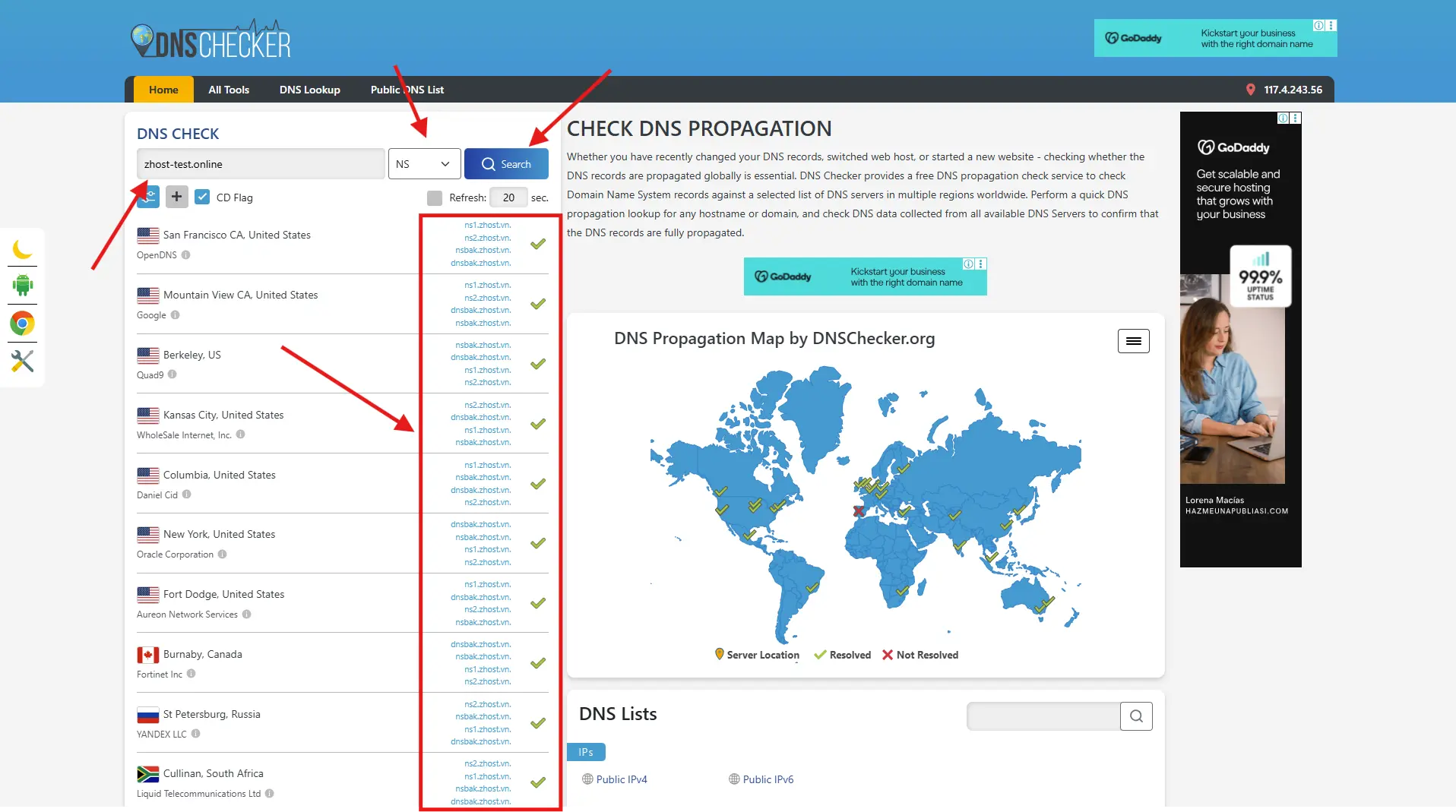Click the 'Kansas City, United States' server name
The image size is (1456, 812).
click(223, 415)
